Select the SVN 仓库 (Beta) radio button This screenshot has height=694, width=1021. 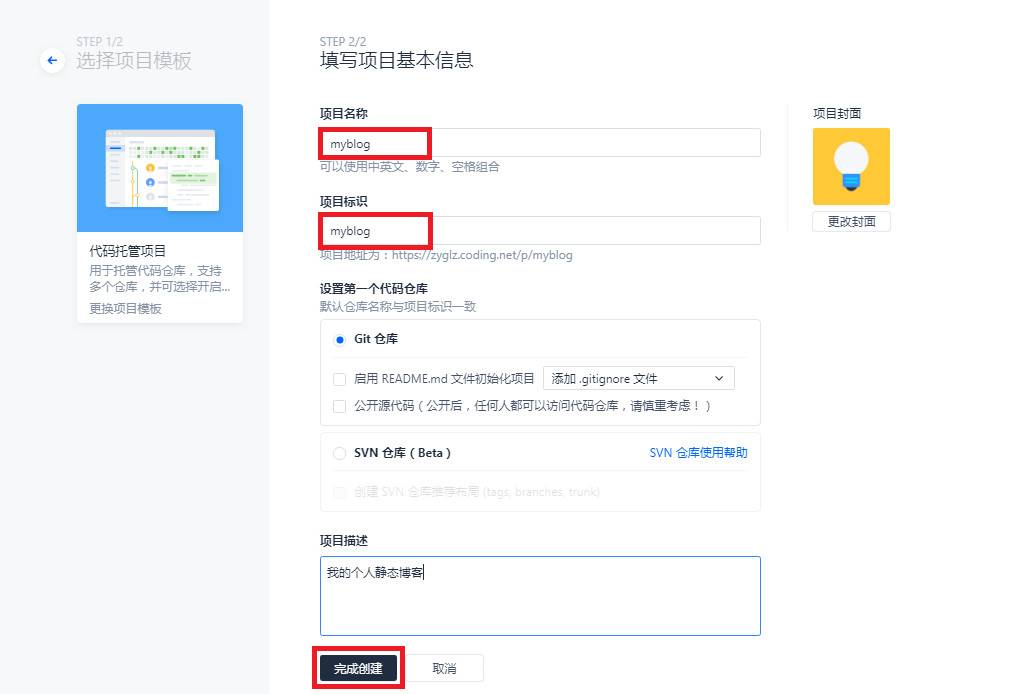click(x=339, y=453)
